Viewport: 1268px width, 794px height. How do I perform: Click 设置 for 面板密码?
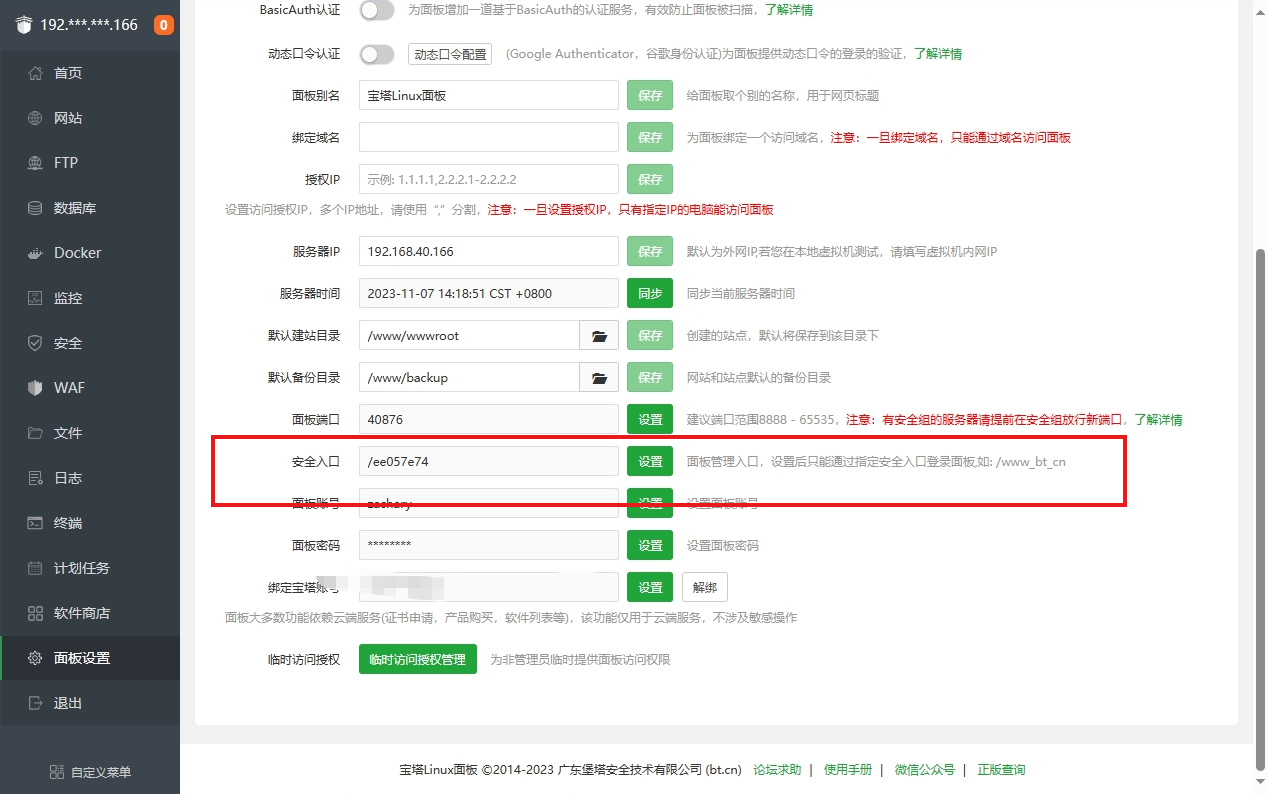pos(650,546)
